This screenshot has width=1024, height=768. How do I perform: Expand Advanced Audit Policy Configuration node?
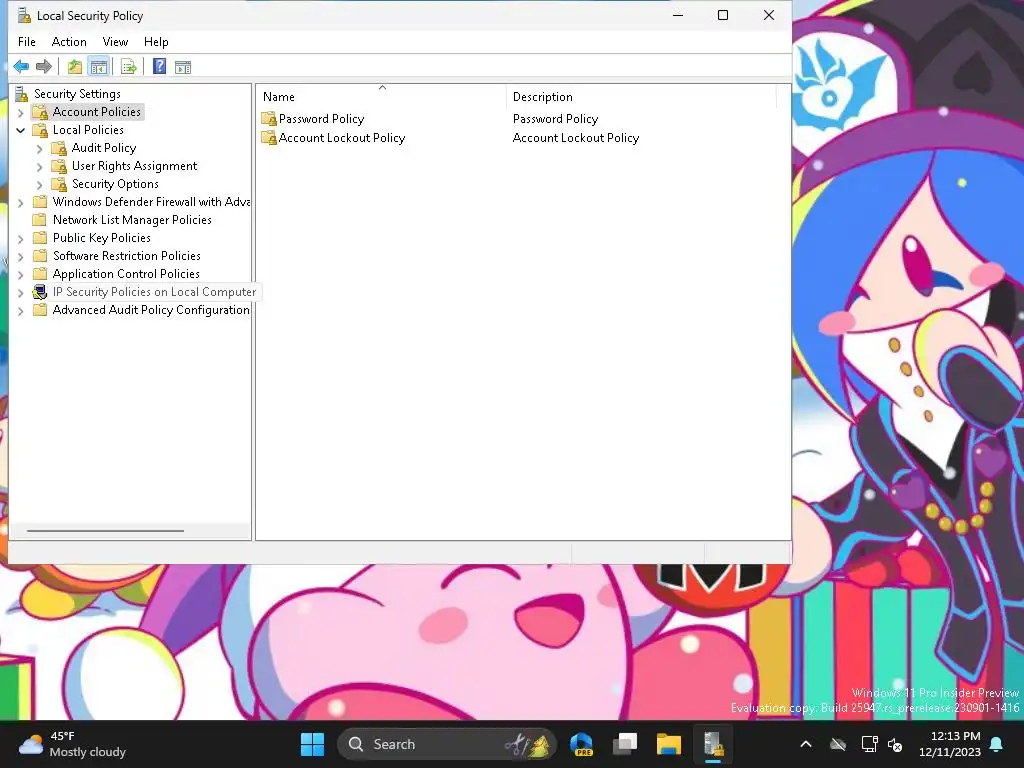click(x=20, y=311)
